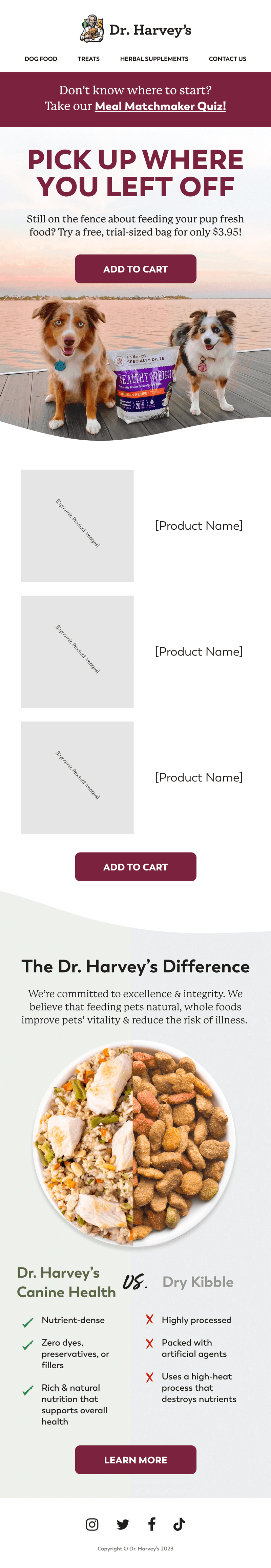Select CONTACT US in the navigation bar

[x=228, y=59]
